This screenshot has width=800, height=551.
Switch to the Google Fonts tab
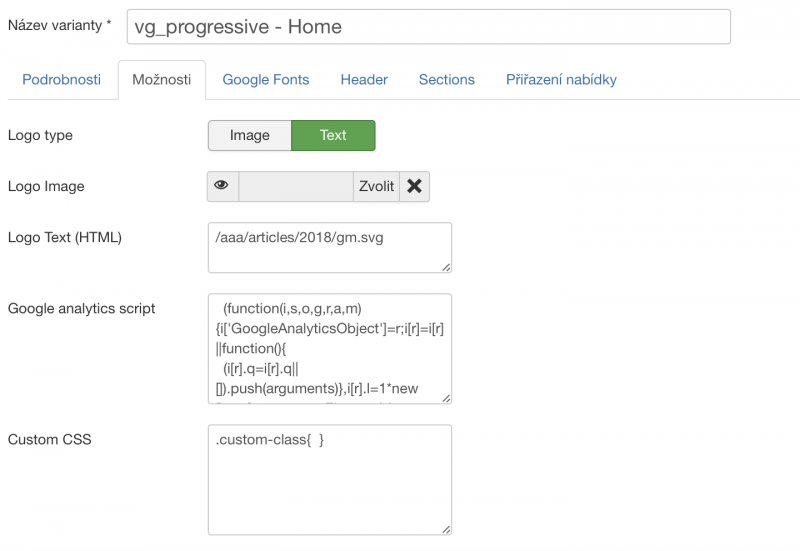point(265,79)
